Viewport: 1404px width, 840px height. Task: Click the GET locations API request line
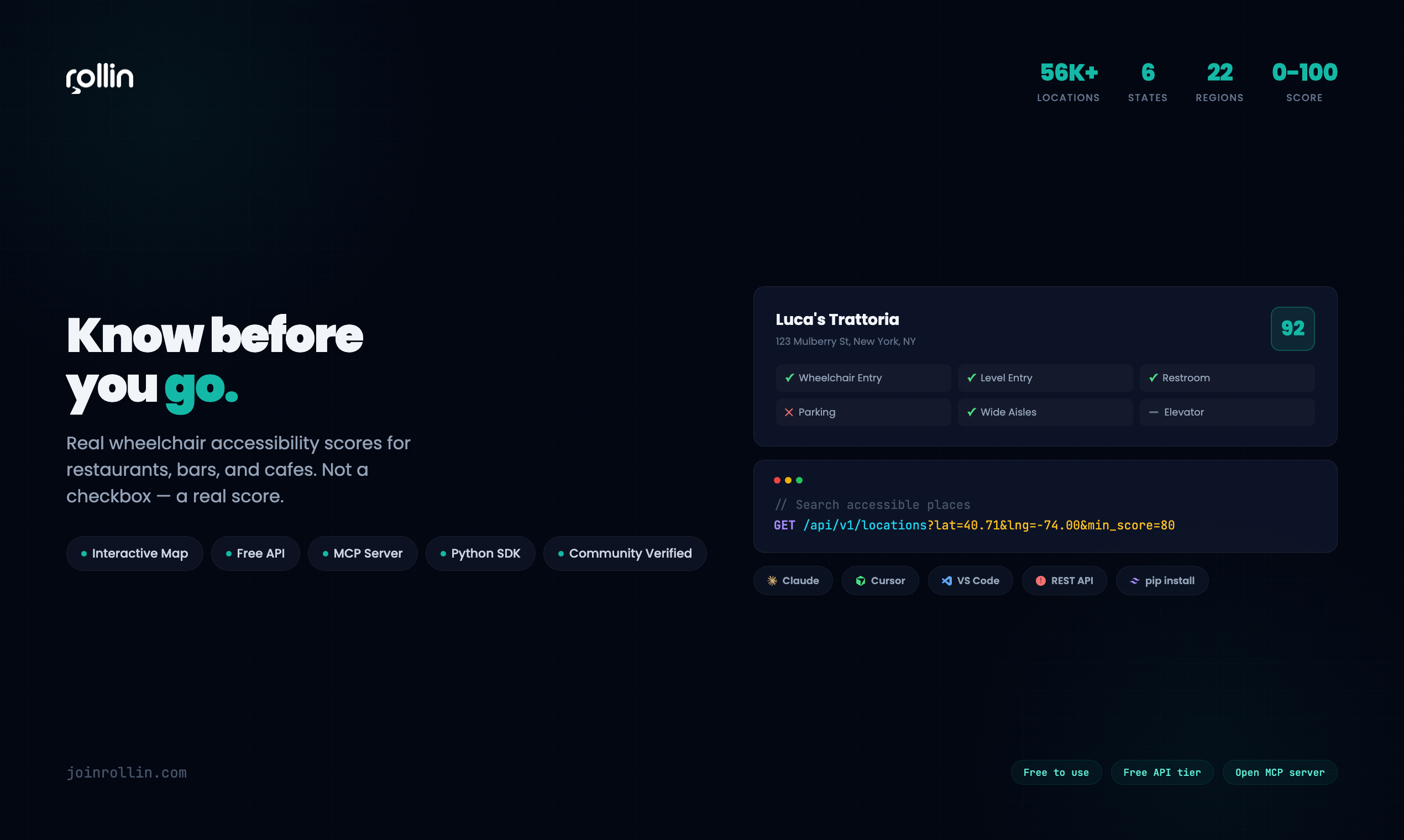tap(974, 526)
